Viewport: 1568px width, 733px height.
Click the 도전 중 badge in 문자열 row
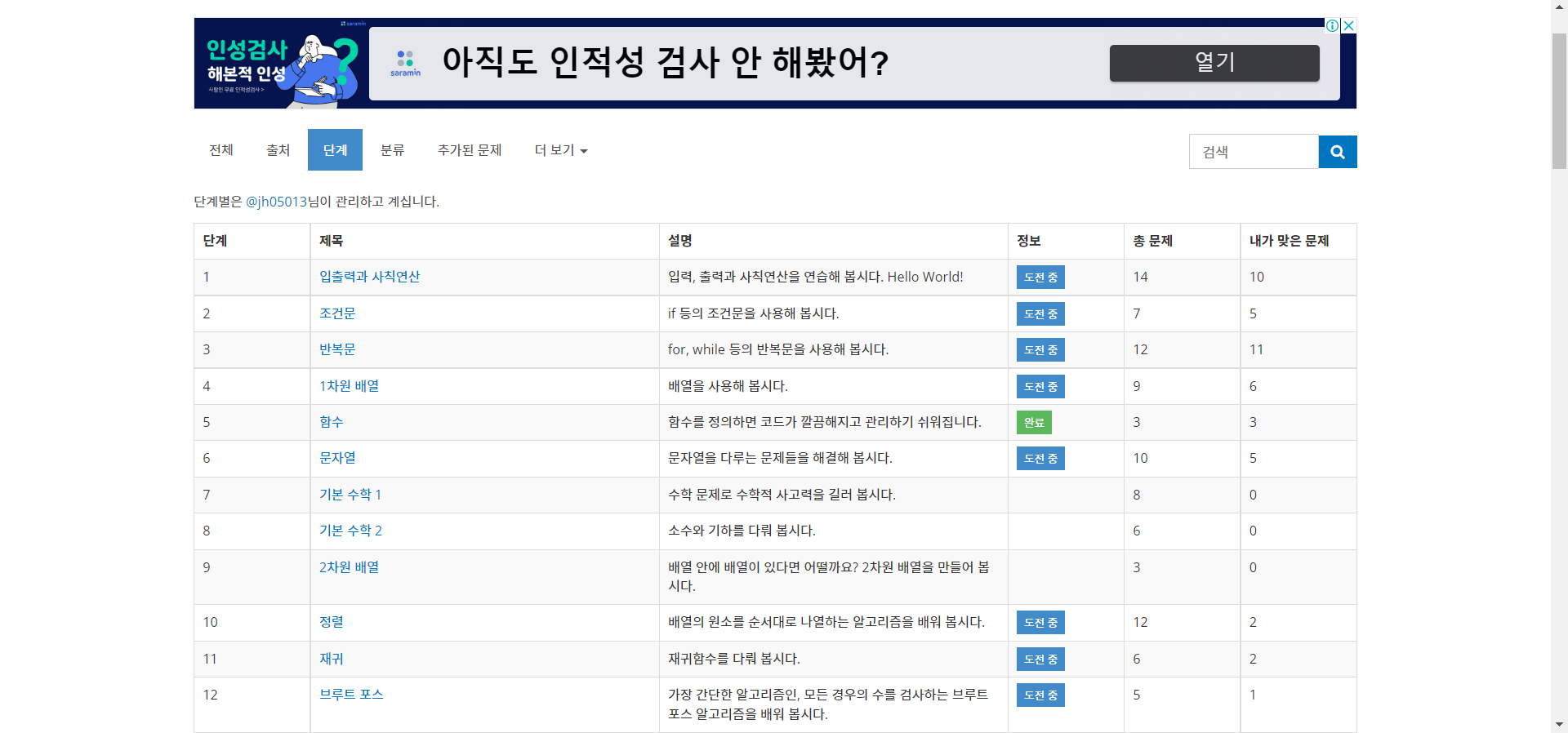(1040, 459)
